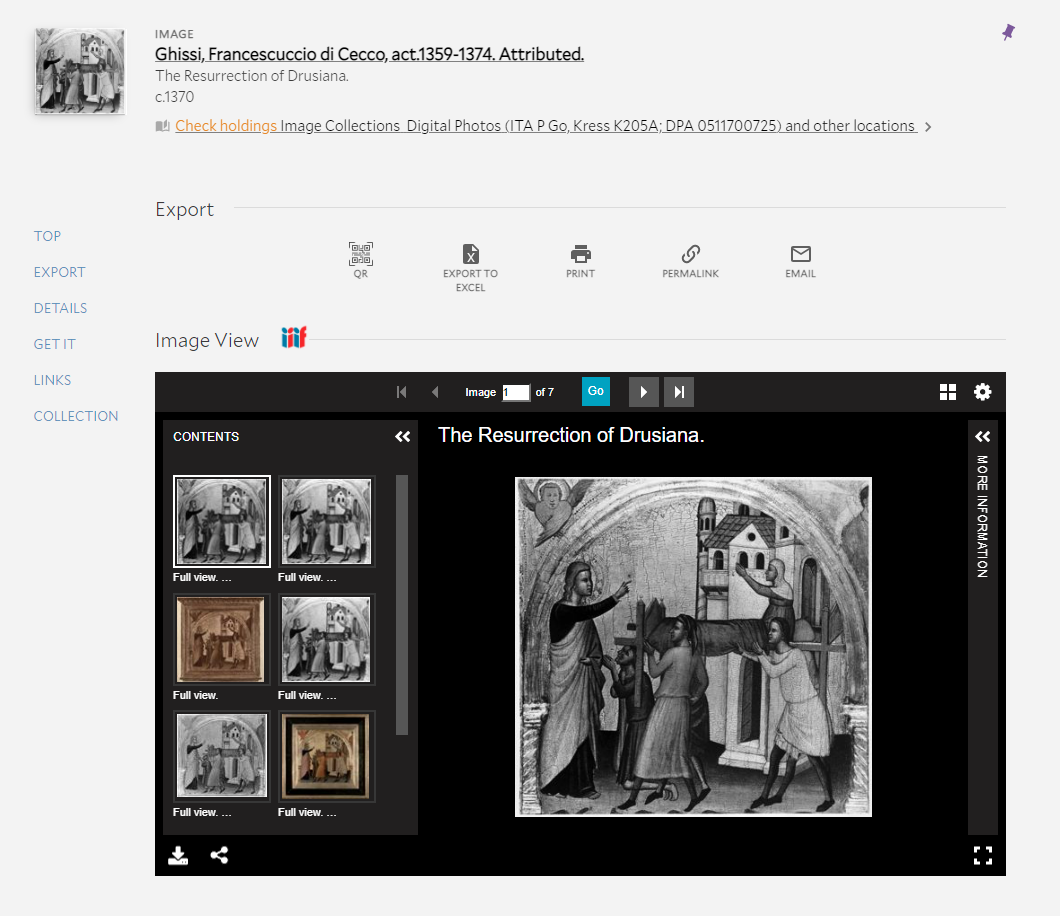
Task: Copy the Permalink
Action: (690, 254)
